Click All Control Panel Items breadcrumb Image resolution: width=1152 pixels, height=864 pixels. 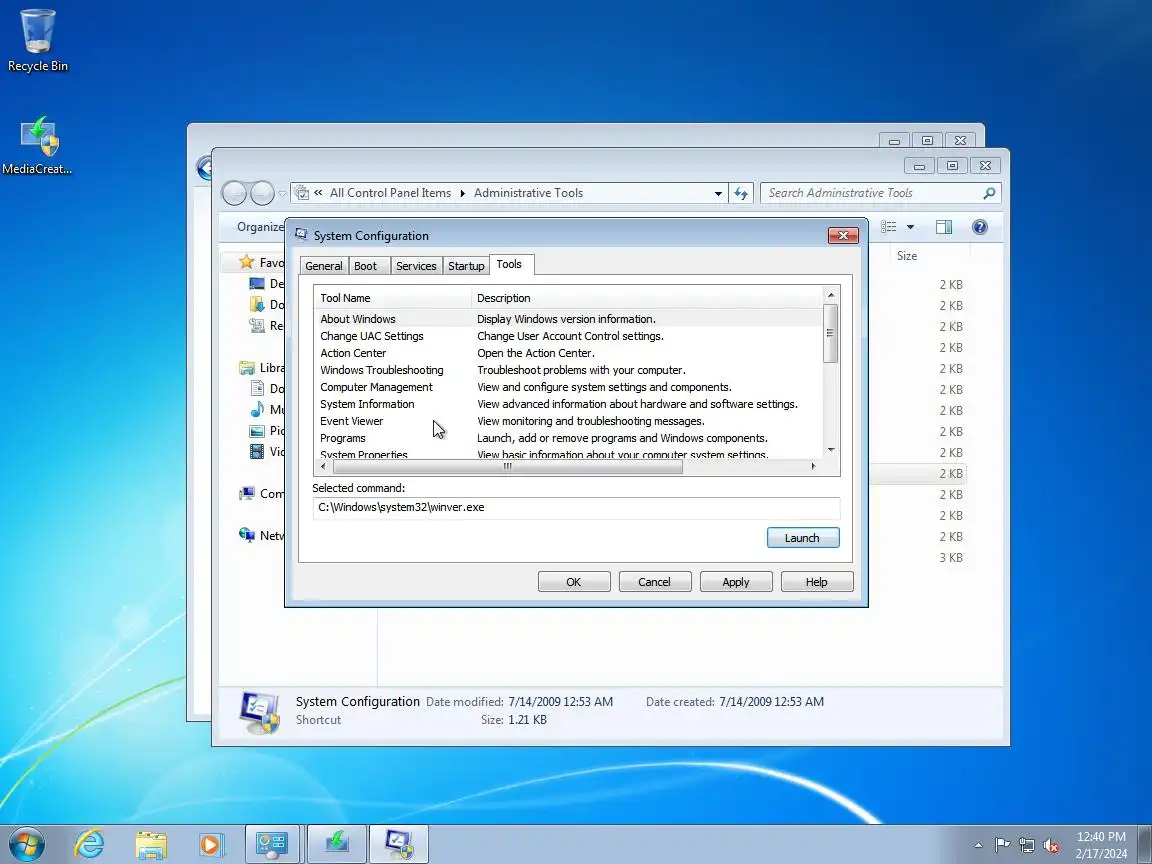coord(390,193)
